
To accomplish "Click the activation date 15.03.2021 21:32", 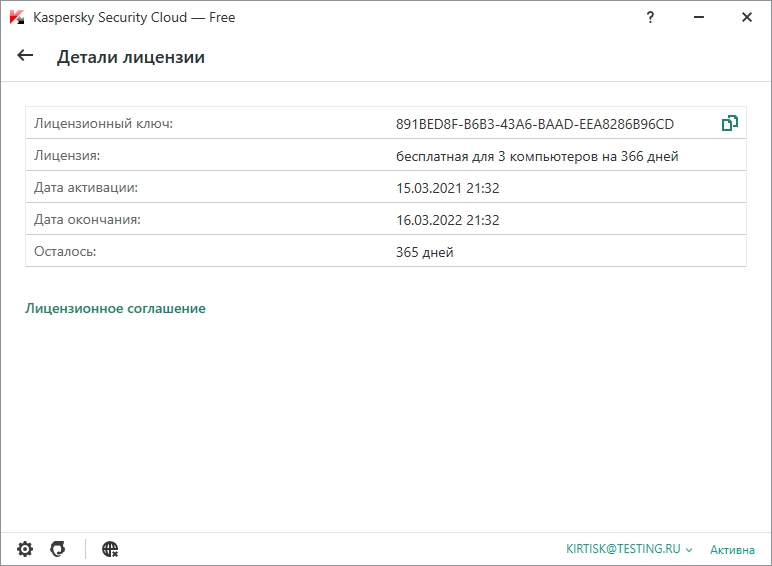I will [448, 189].
